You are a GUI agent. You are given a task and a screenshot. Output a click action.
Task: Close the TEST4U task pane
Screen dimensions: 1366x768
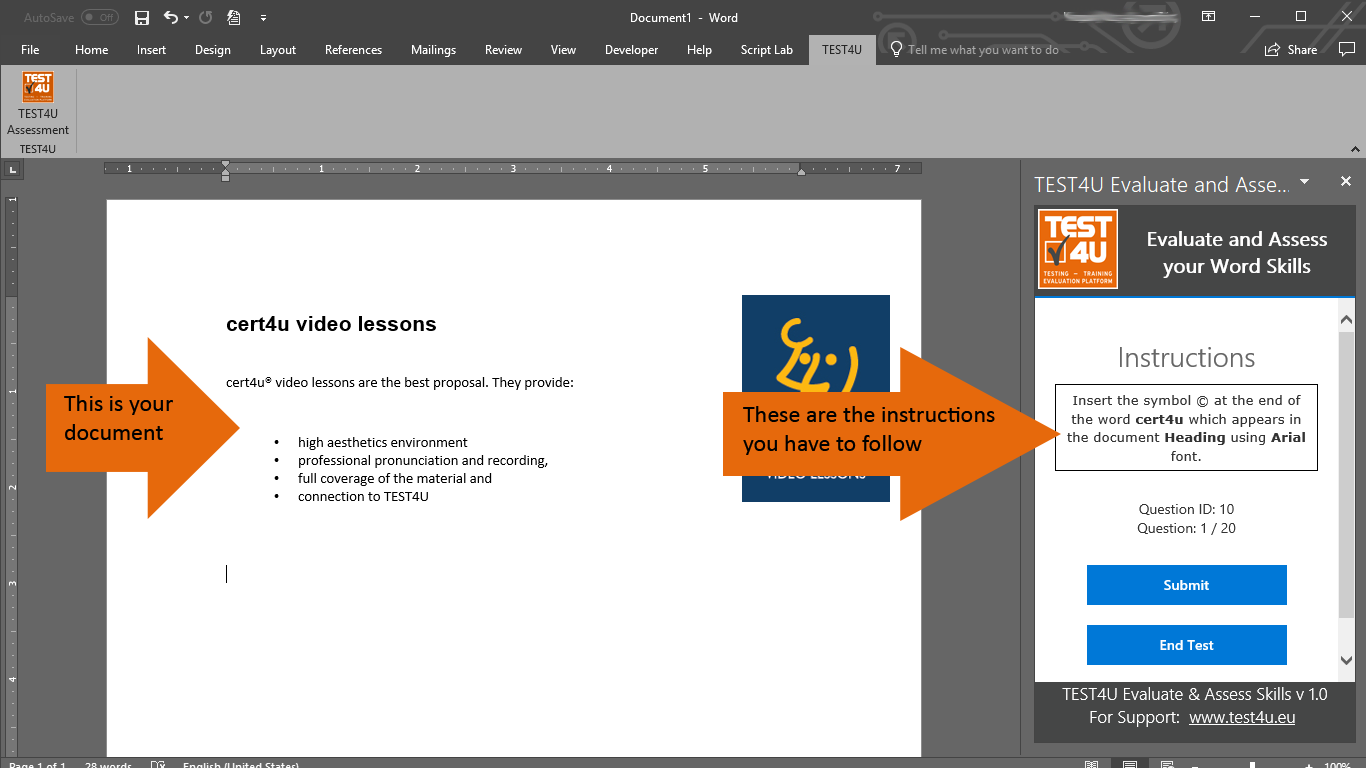1346,181
